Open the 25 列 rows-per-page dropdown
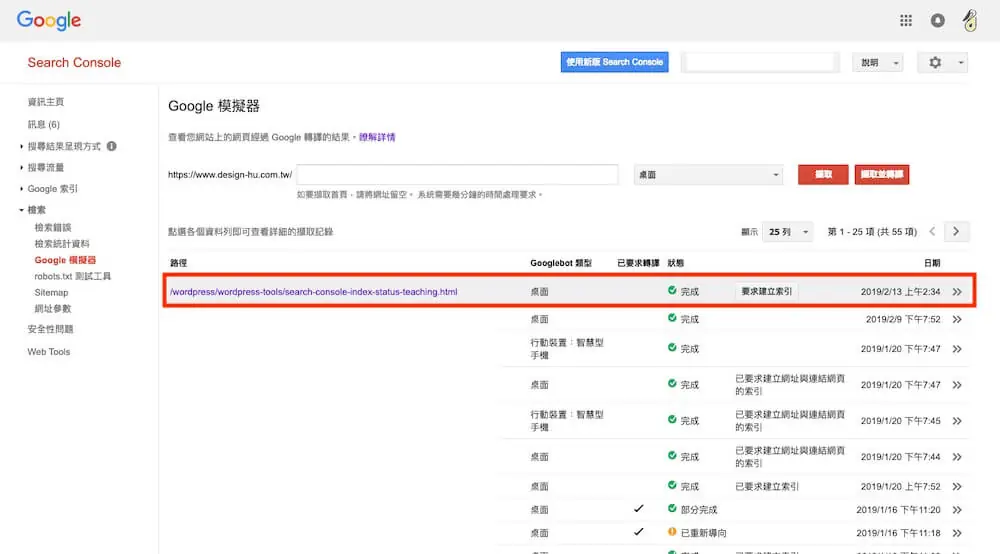1000x554 pixels. 788,231
